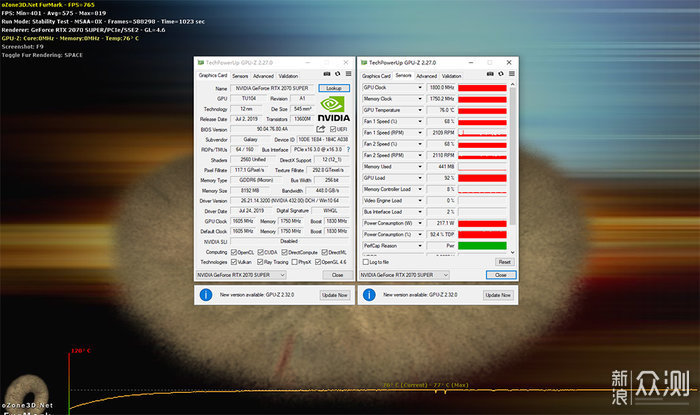The image size is (700, 415).
Task: Click the Driver Version field
Action: pyautogui.click(x=290, y=201)
